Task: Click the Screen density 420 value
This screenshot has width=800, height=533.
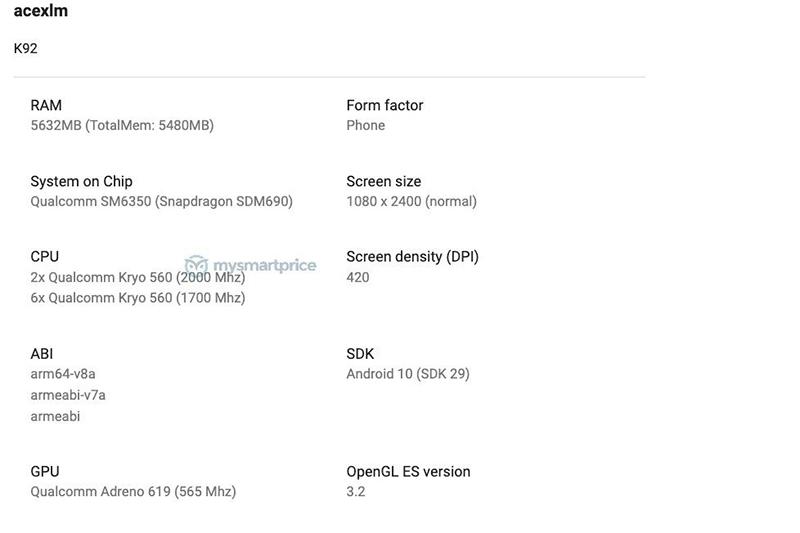Action: [357, 277]
